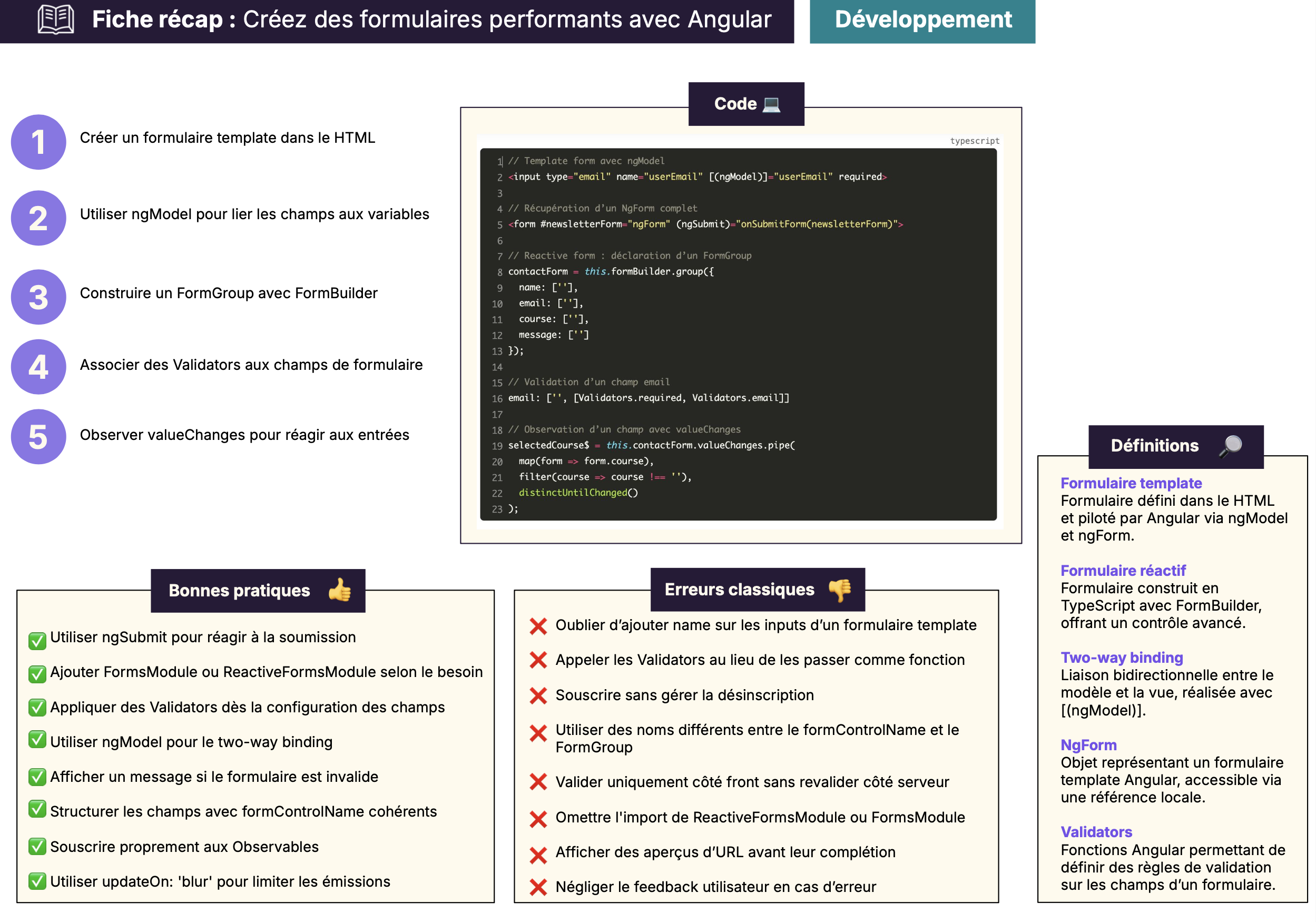Viewport: 1316px width, 922px height.
Task: Click the thumbs-up icon on Bonnes pratiques
Action: pyautogui.click(x=340, y=590)
